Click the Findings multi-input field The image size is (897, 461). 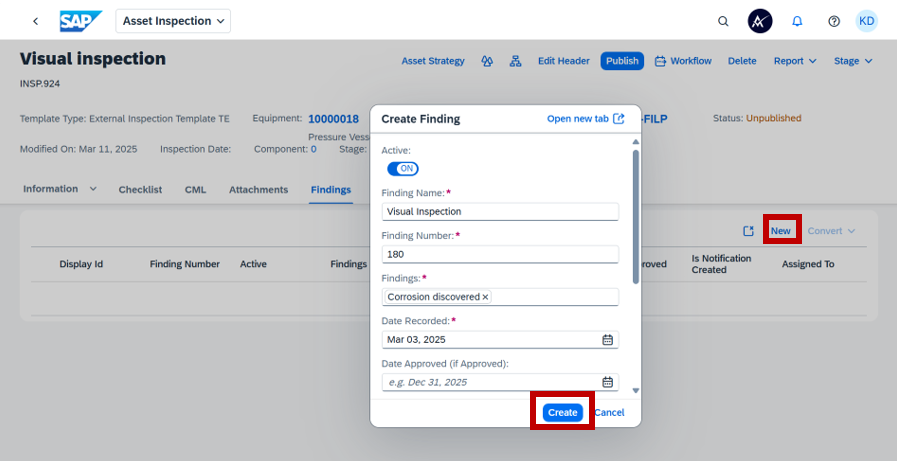(500, 297)
